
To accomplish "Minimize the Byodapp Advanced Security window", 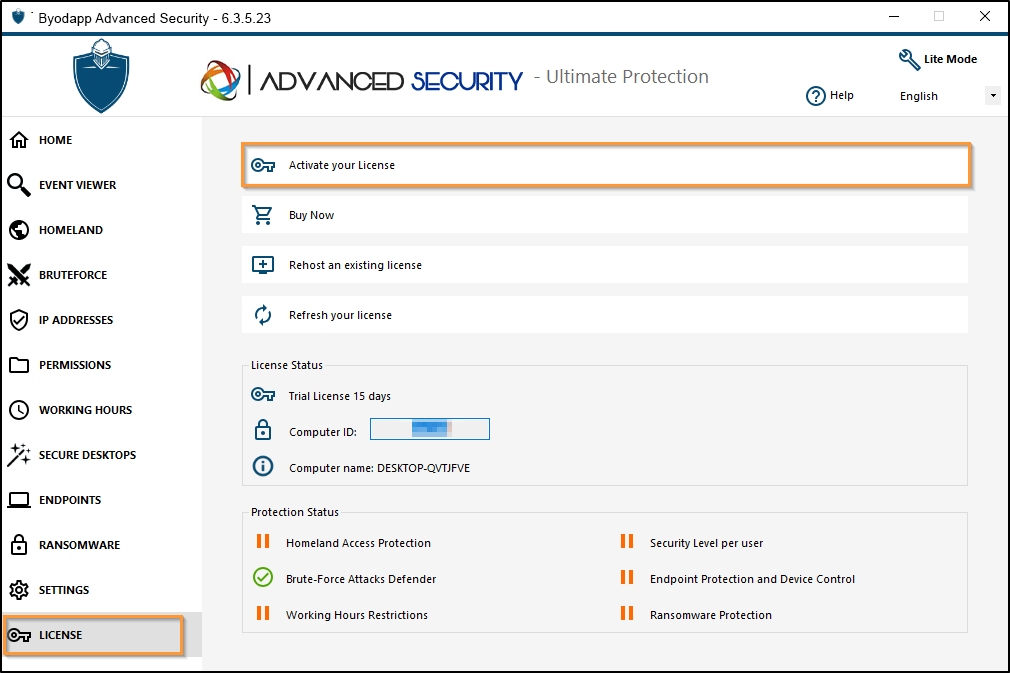I will click(x=893, y=17).
